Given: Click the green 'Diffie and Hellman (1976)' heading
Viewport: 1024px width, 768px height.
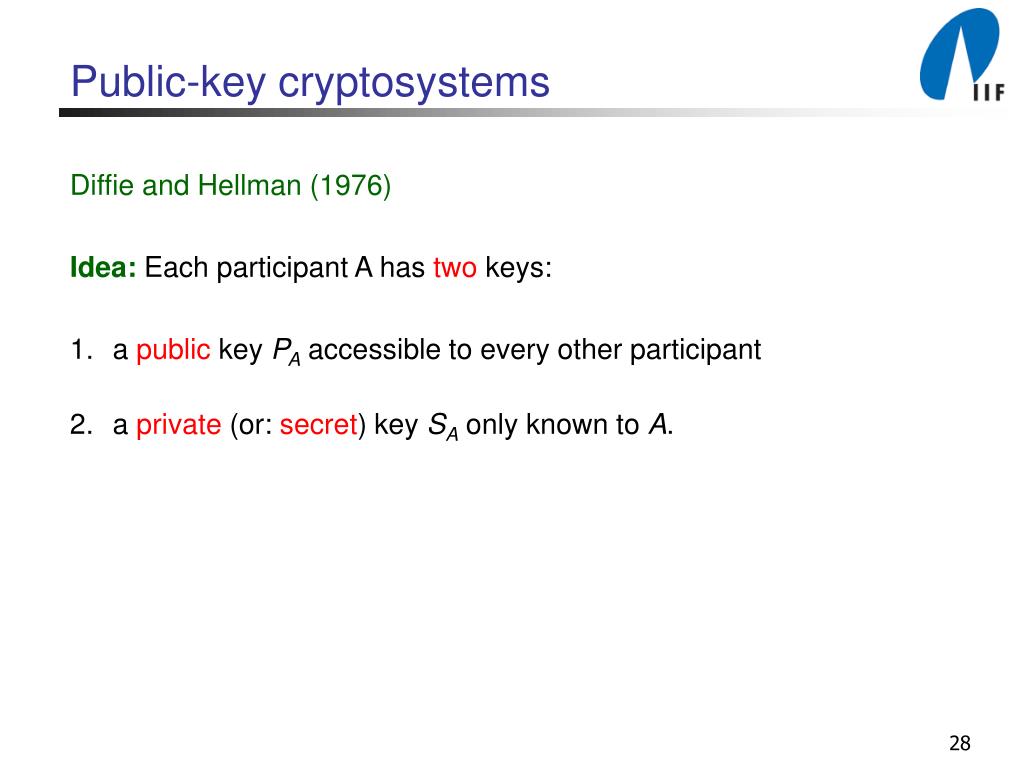Looking at the screenshot, I should [x=231, y=186].
